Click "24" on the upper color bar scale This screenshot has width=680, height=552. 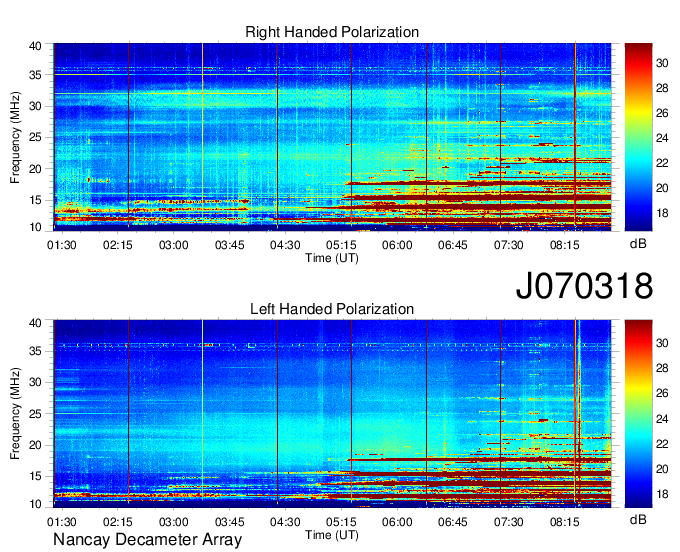tap(662, 138)
